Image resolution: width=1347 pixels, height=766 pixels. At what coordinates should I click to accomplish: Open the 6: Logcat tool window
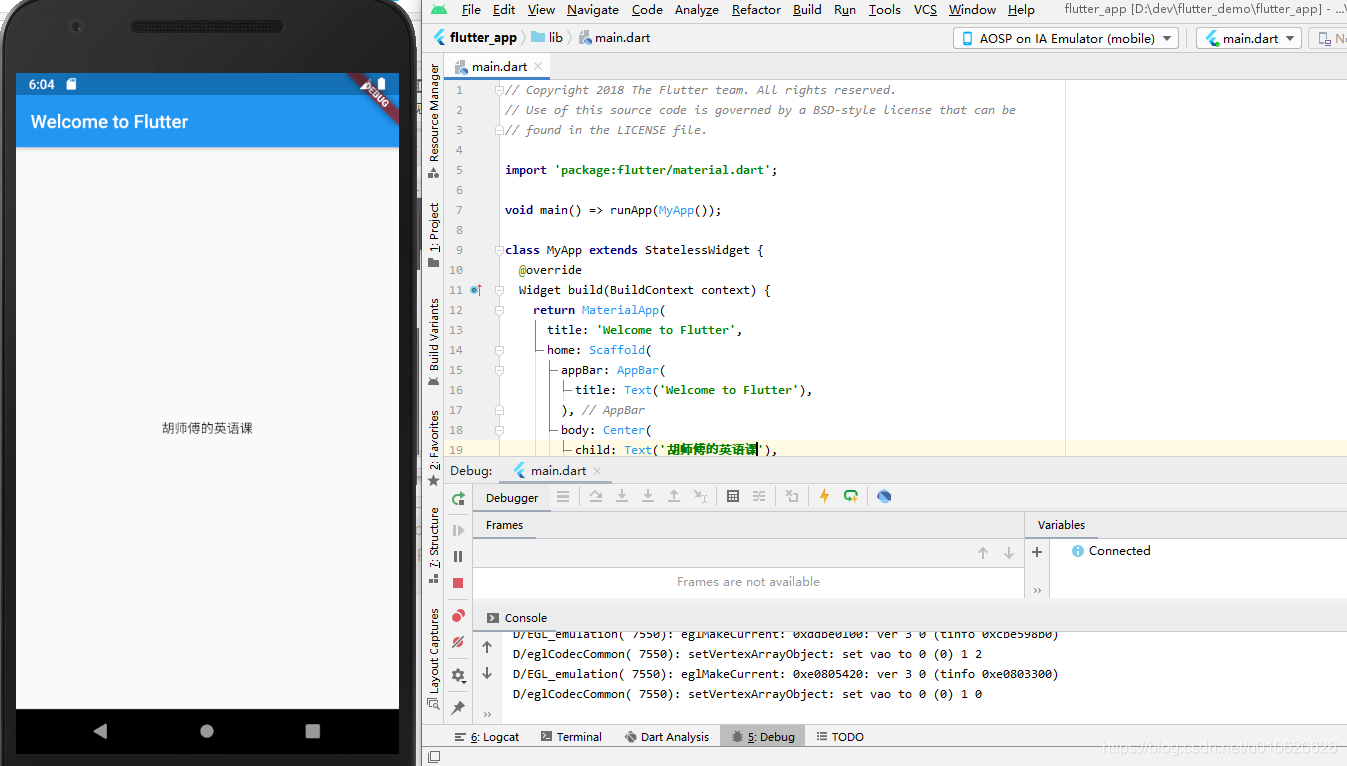pos(487,737)
